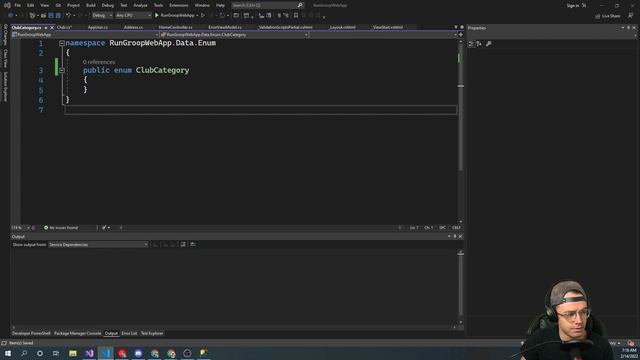Open the Build menu
Screen dimensions: 640x360
(91, 5)
